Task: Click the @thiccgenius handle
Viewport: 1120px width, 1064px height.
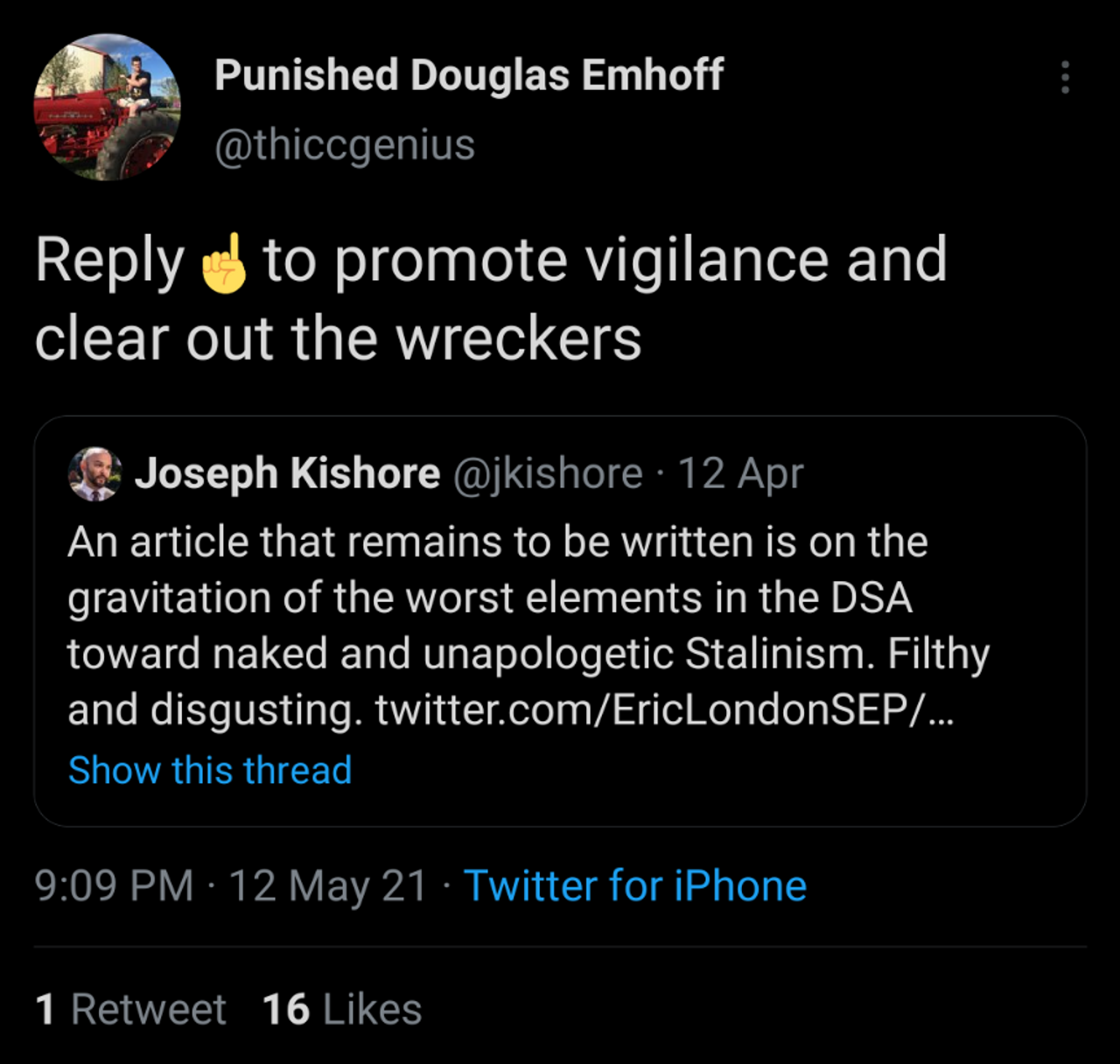Action: point(345,144)
